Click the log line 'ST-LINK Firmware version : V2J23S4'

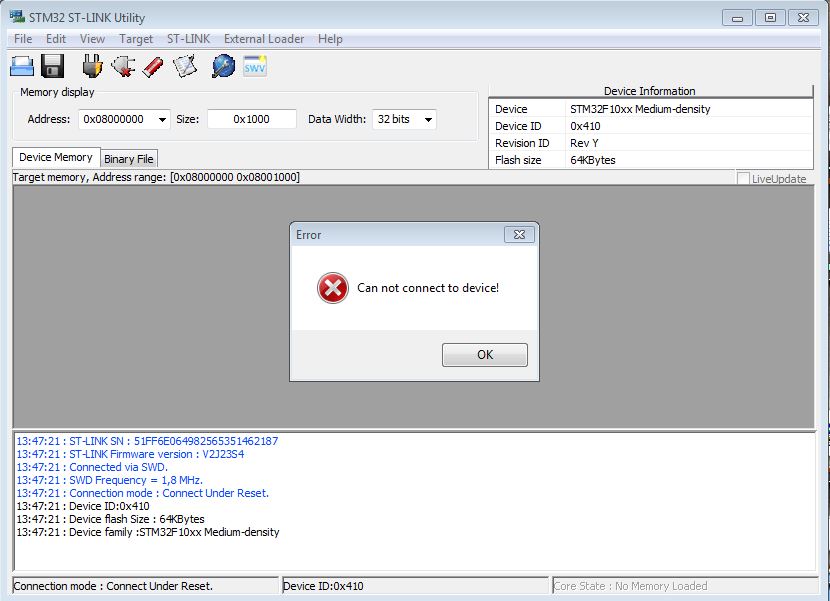130,454
